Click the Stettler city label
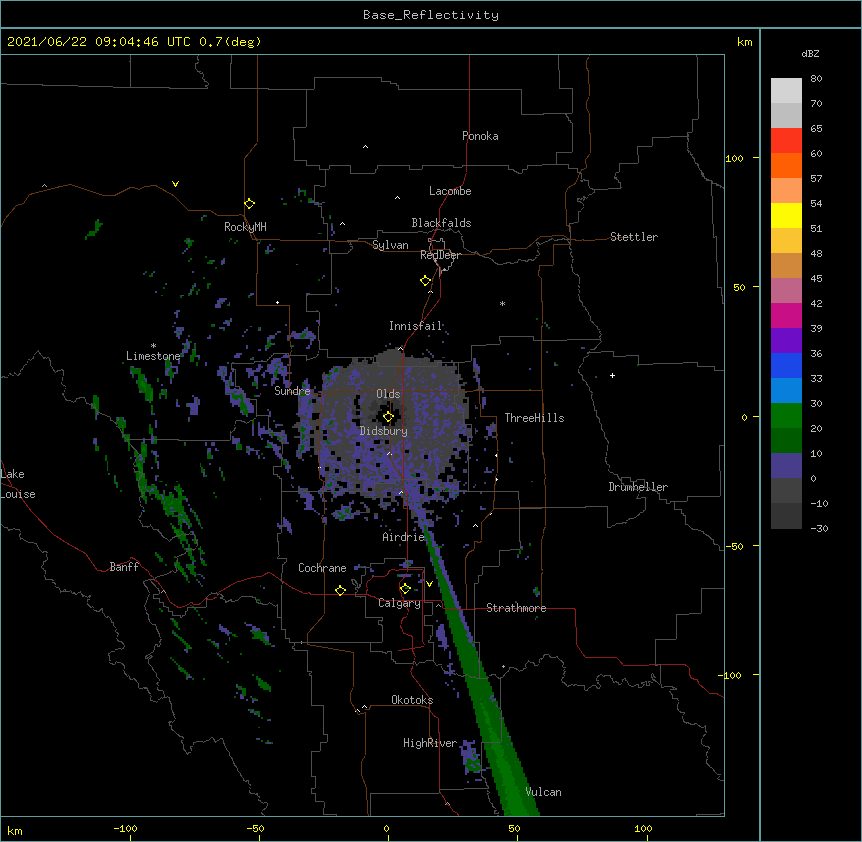862x842 pixels. click(634, 237)
